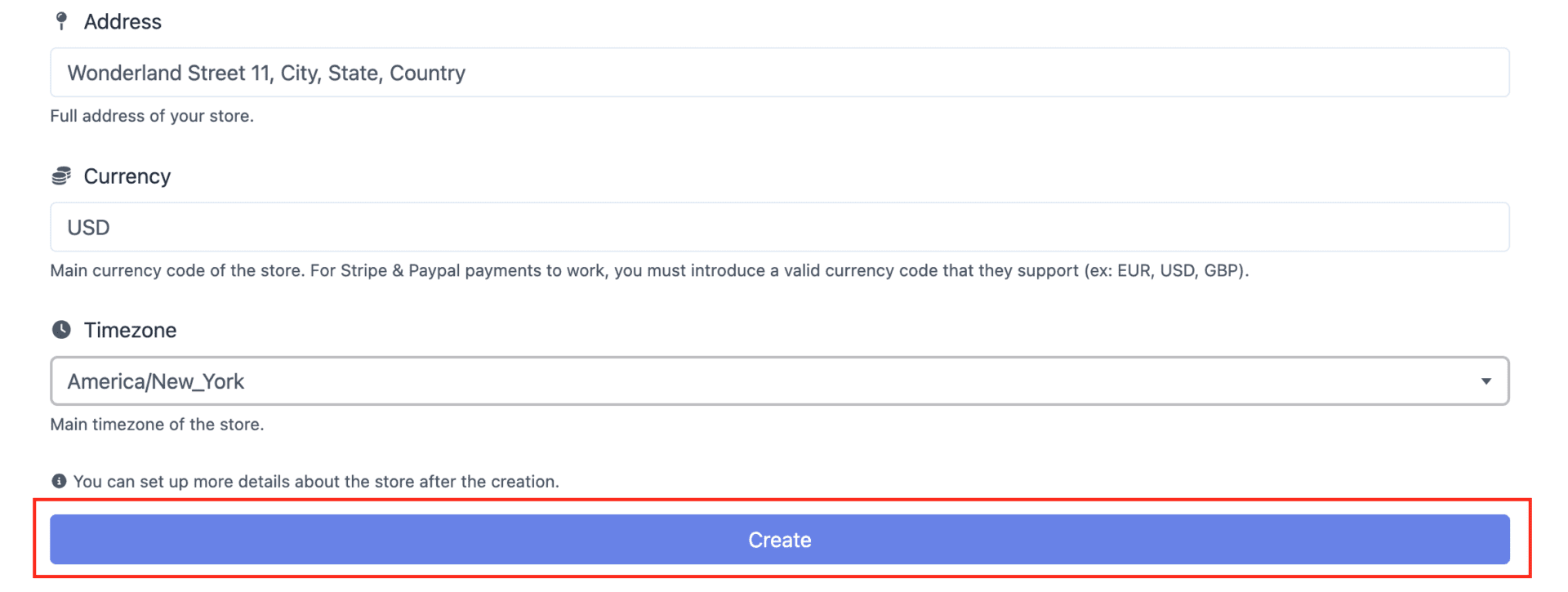Click the word "Stripe" in currency hint

click(x=363, y=270)
